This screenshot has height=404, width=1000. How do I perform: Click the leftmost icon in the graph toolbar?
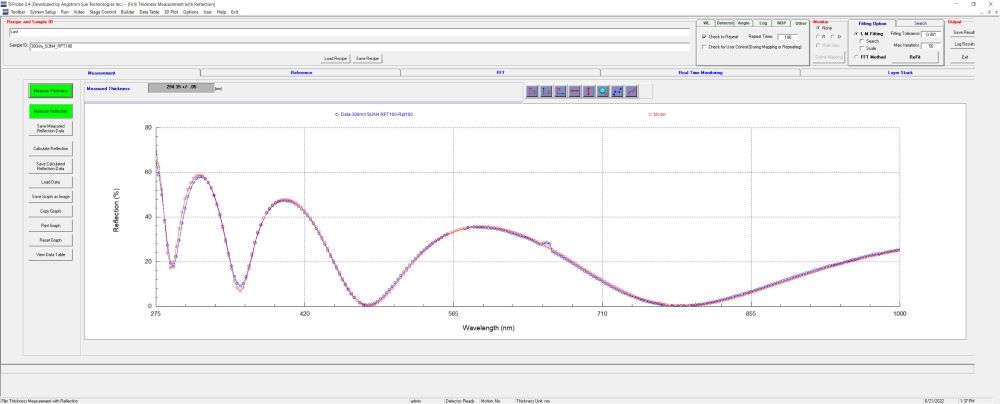[532, 91]
